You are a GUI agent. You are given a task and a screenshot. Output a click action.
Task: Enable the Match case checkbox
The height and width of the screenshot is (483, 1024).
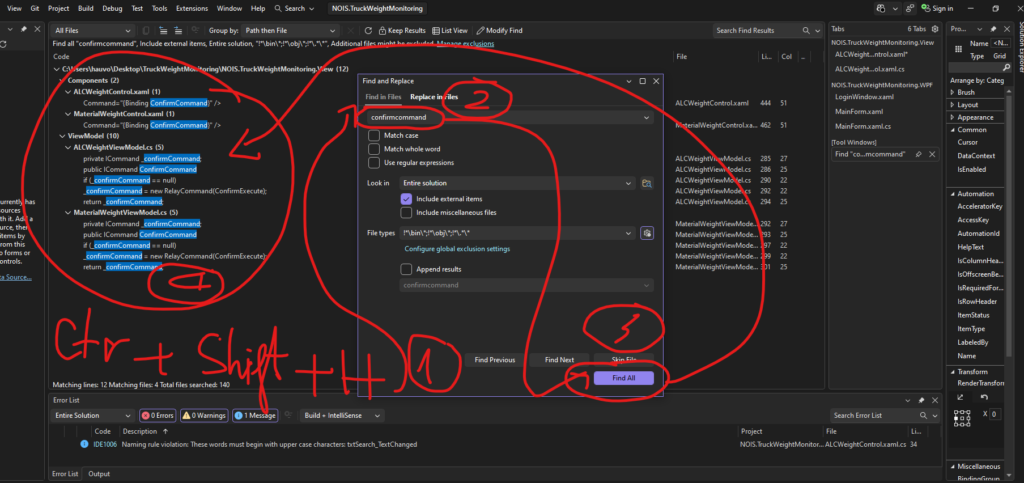(374, 135)
